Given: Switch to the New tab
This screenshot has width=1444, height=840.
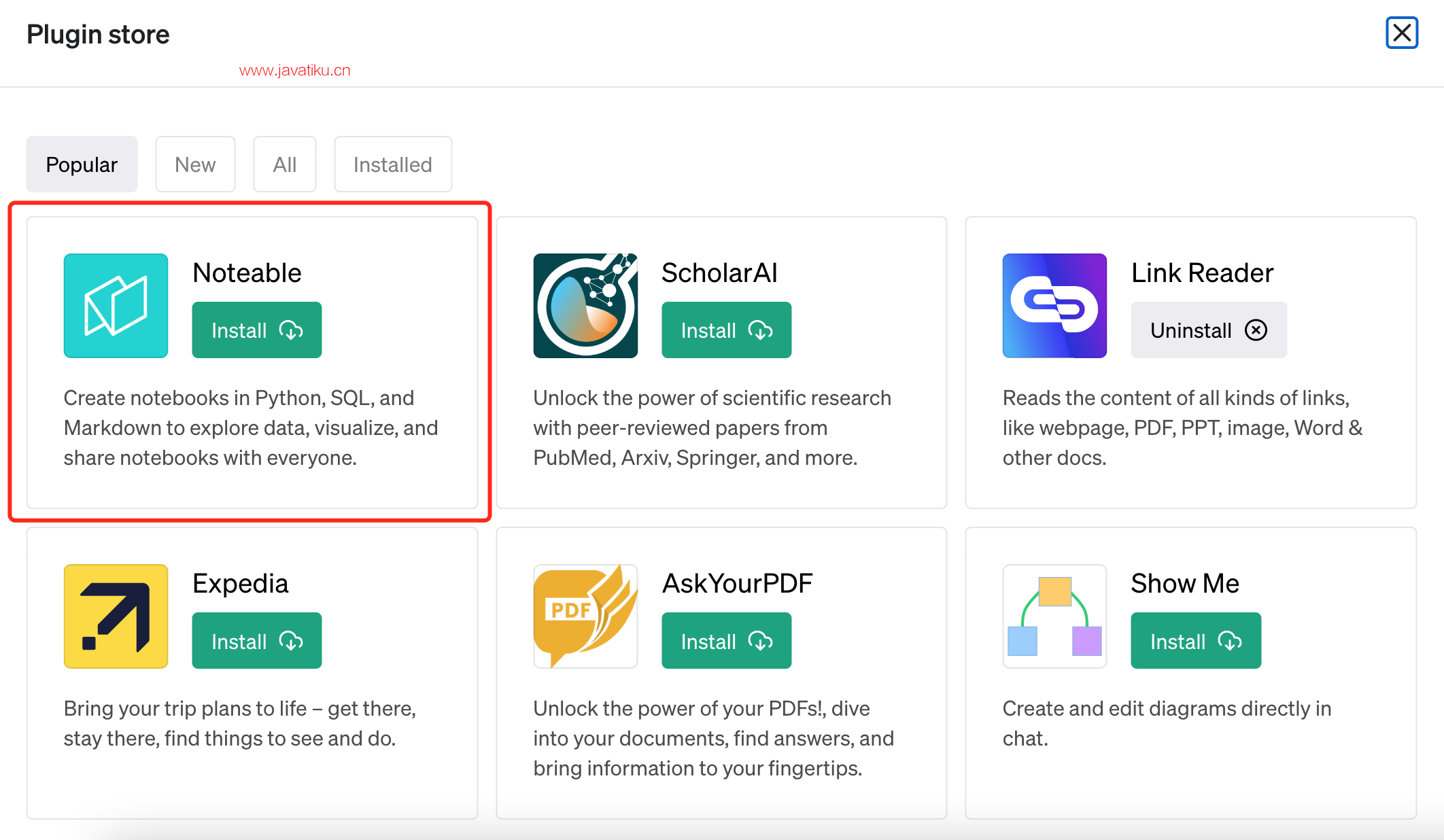Looking at the screenshot, I should (195, 164).
